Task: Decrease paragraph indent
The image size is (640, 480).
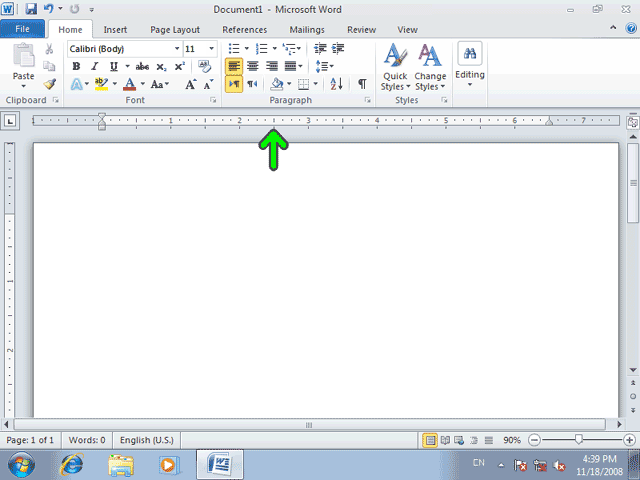Action: tap(320, 49)
